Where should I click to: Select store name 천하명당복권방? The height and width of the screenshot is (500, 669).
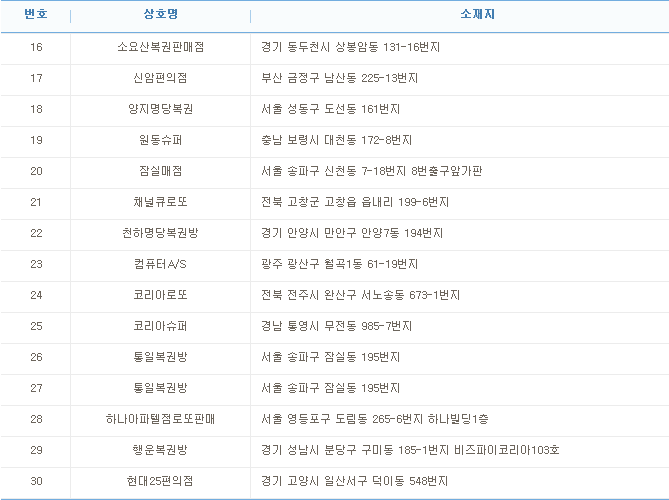(160, 233)
